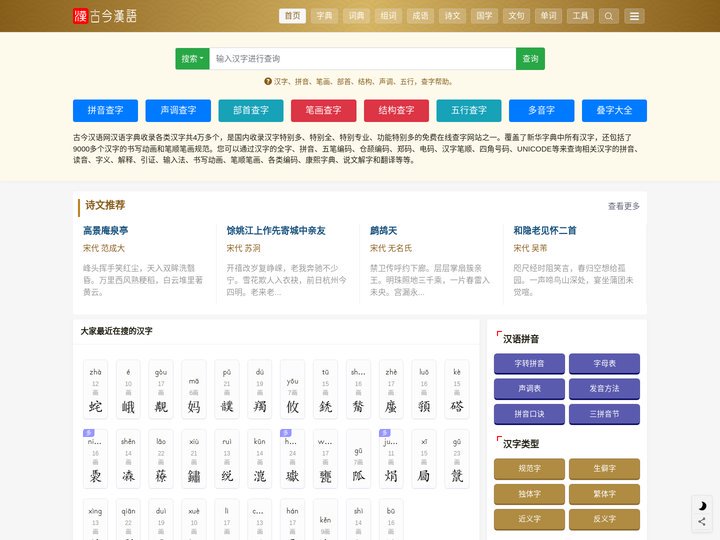The height and width of the screenshot is (540, 720).
Task: Open the character card 妈 with pinyin mā
Action: tap(194, 389)
